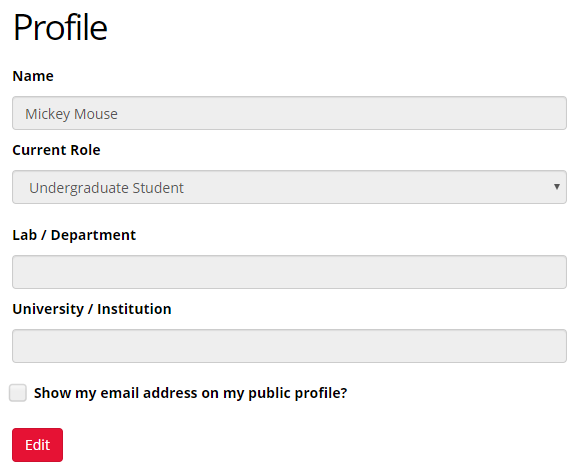
Task: Click the 'Lab / Department' label
Action: (x=74, y=235)
